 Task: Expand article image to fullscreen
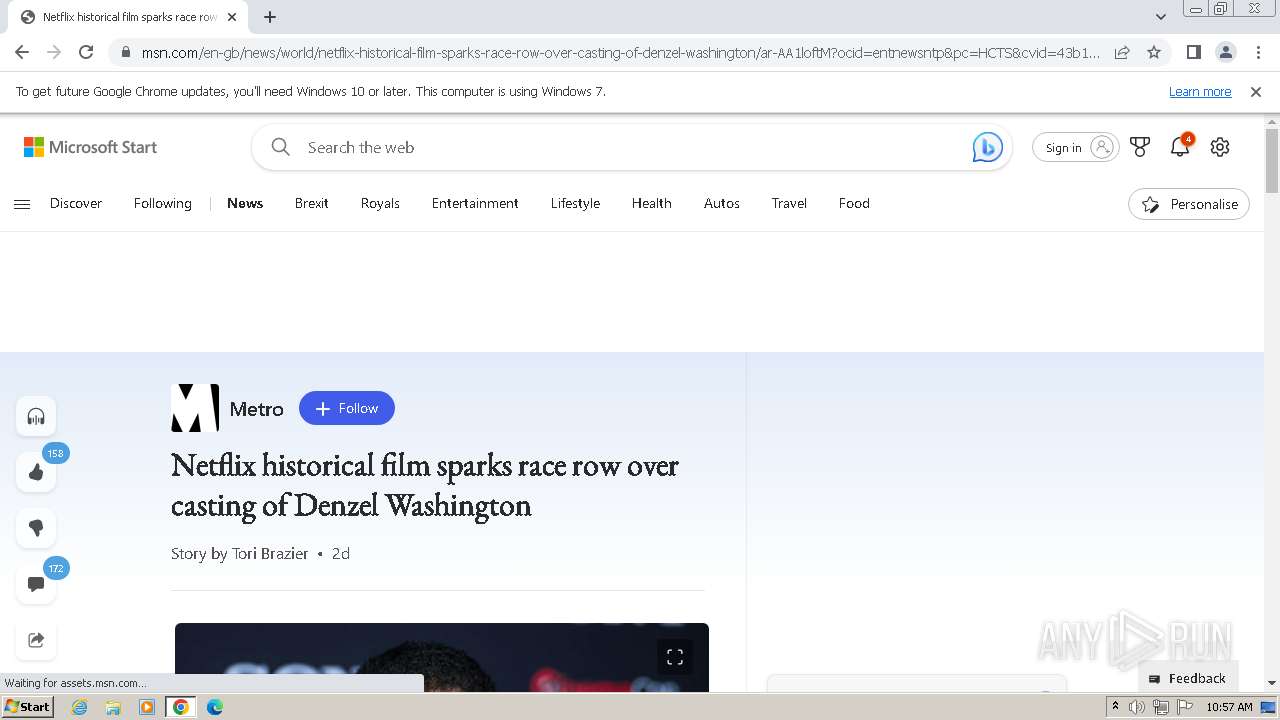pyautogui.click(x=675, y=657)
